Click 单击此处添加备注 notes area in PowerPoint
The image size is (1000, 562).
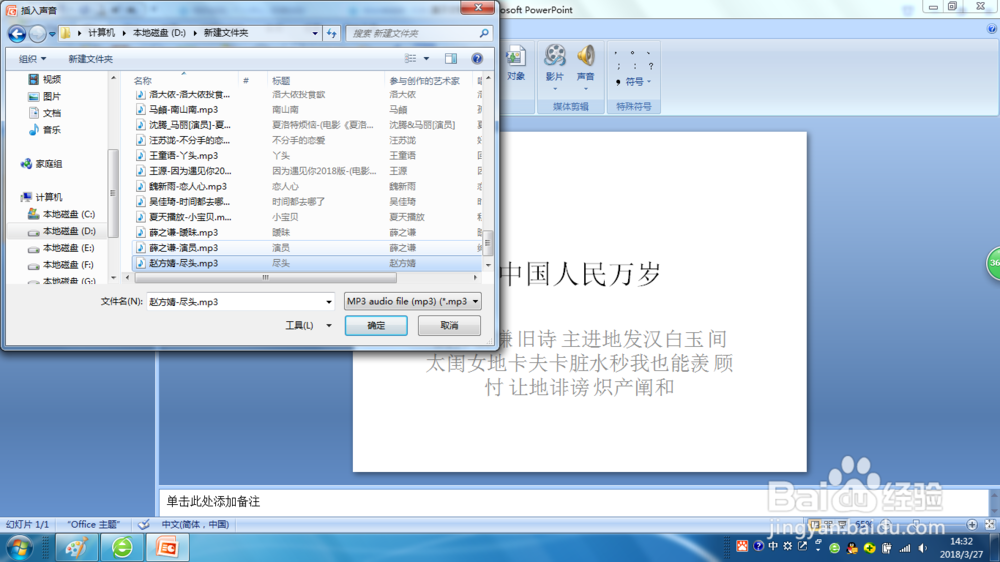(573, 502)
